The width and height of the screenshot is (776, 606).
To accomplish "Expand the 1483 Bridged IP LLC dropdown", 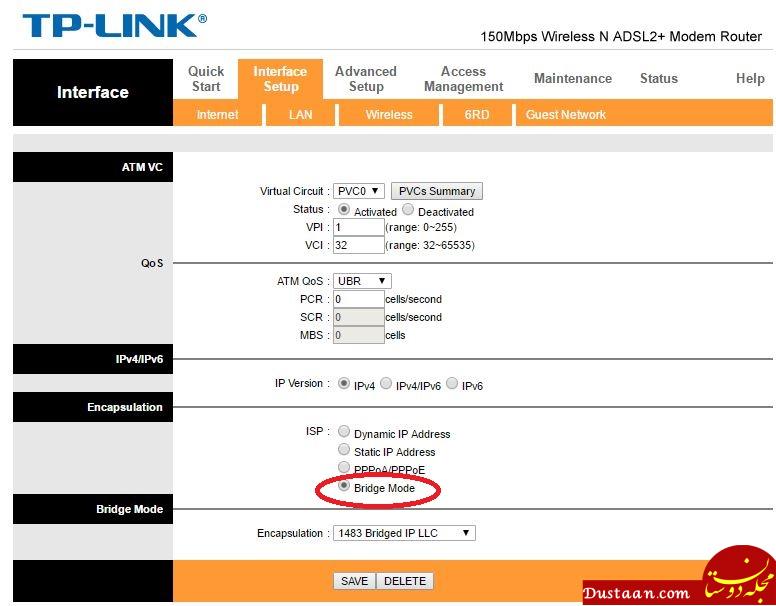I will pyautogui.click(x=404, y=533).
